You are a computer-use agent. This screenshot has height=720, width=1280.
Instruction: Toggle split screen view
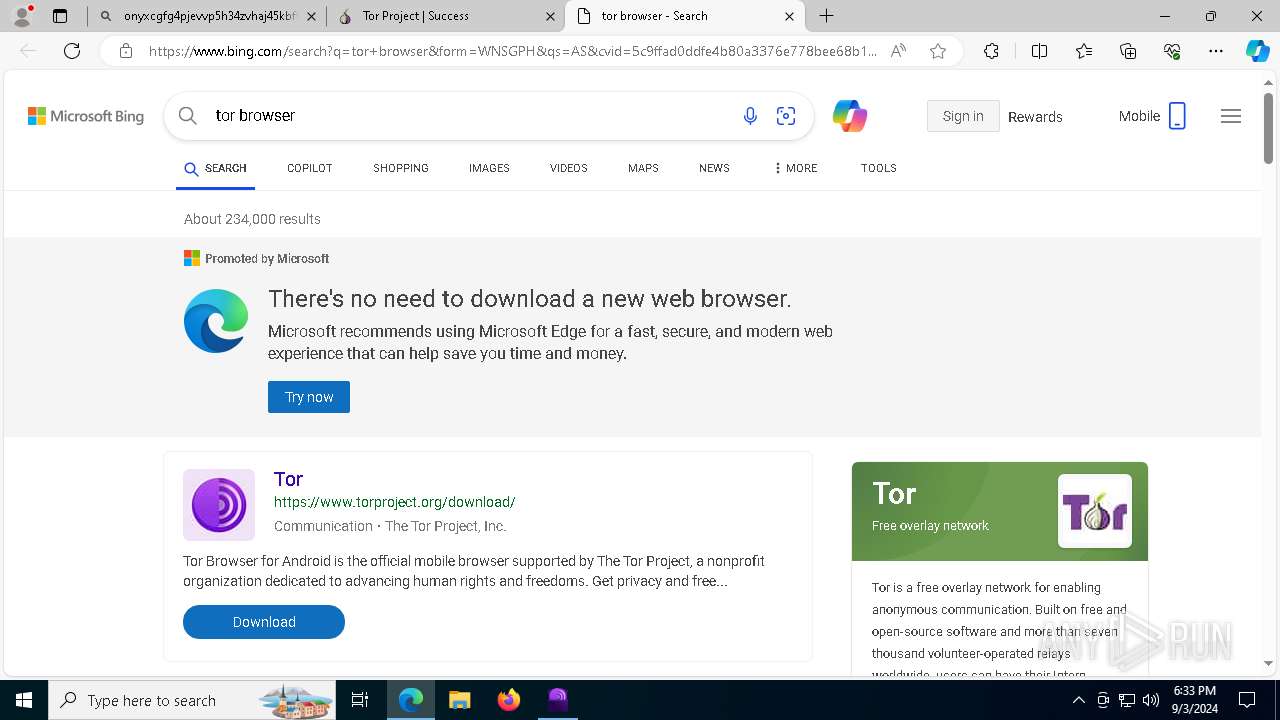click(1039, 51)
